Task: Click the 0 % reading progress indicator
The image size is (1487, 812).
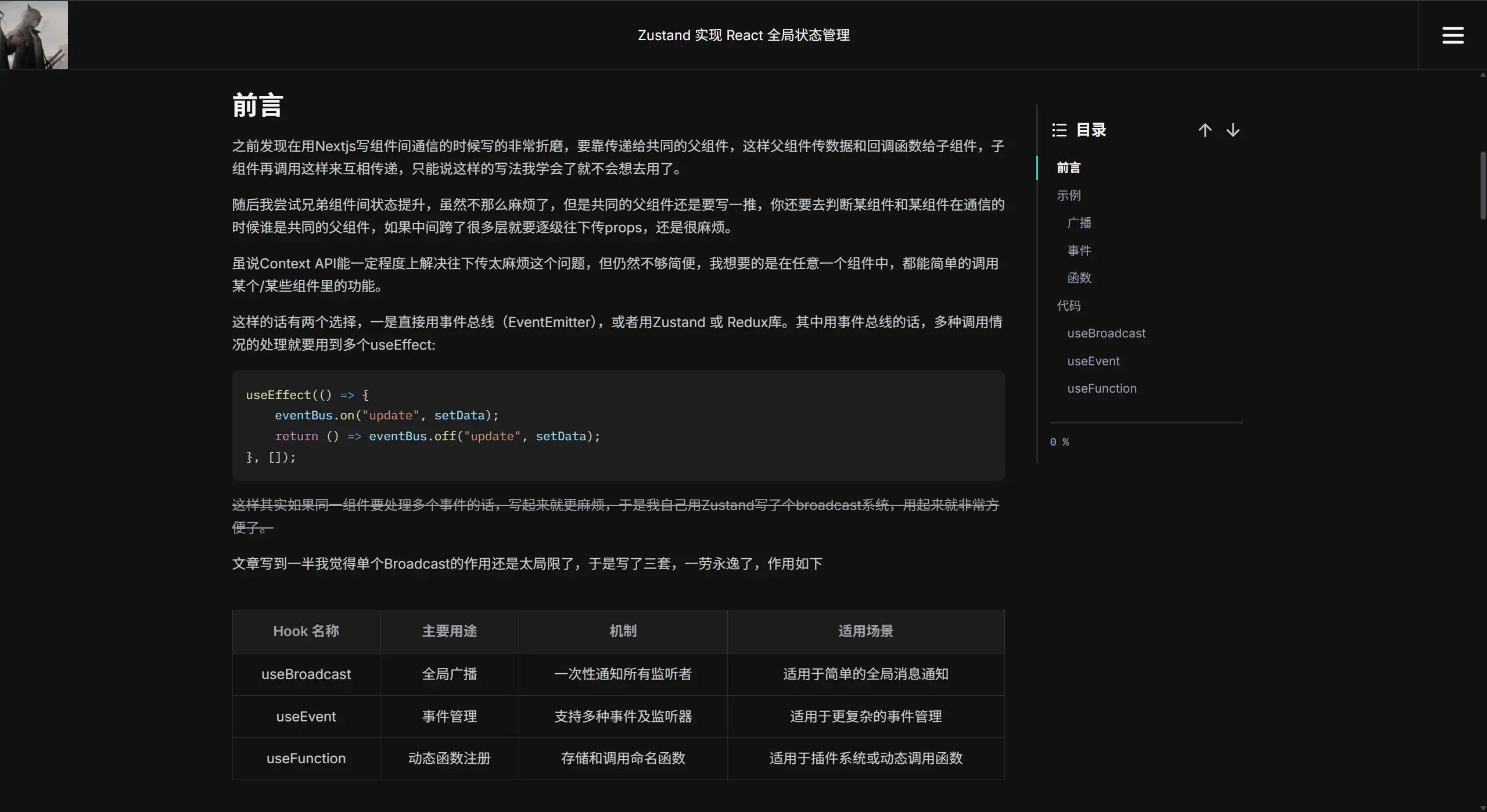Action: click(1059, 442)
